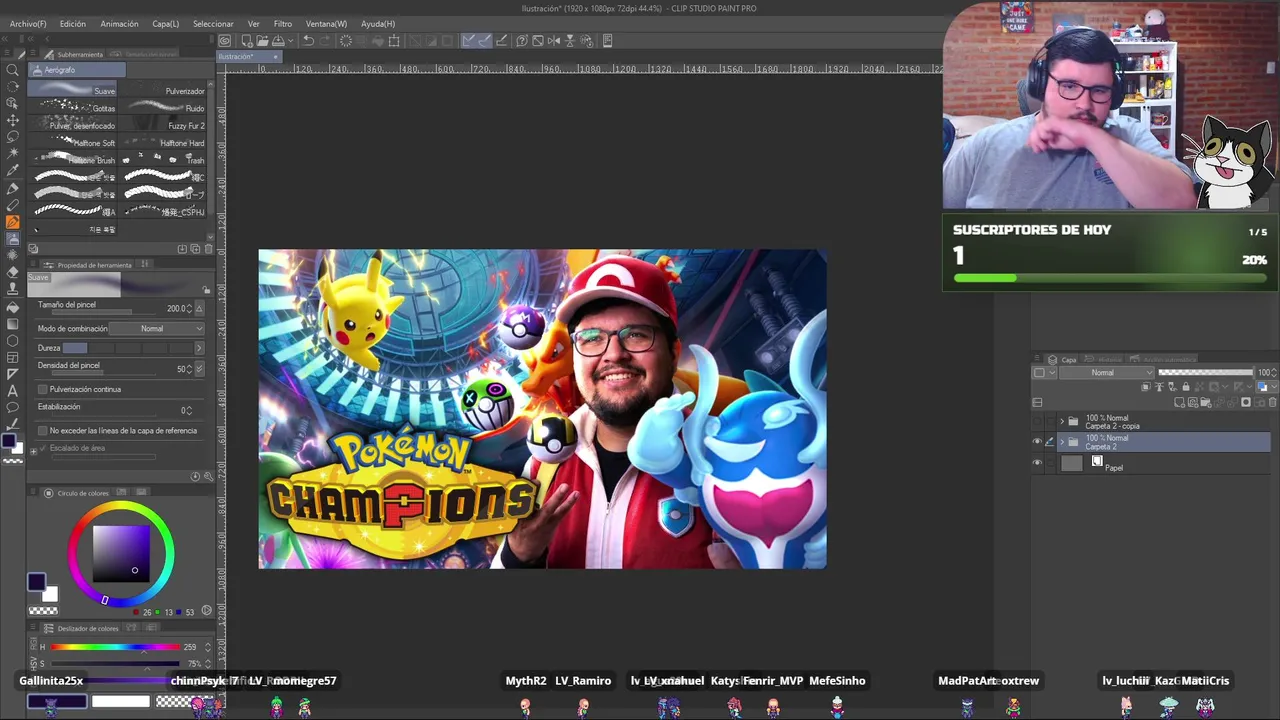Choose the Suave airbrush sub tool
The height and width of the screenshot is (720, 1280).
[x=72, y=89]
